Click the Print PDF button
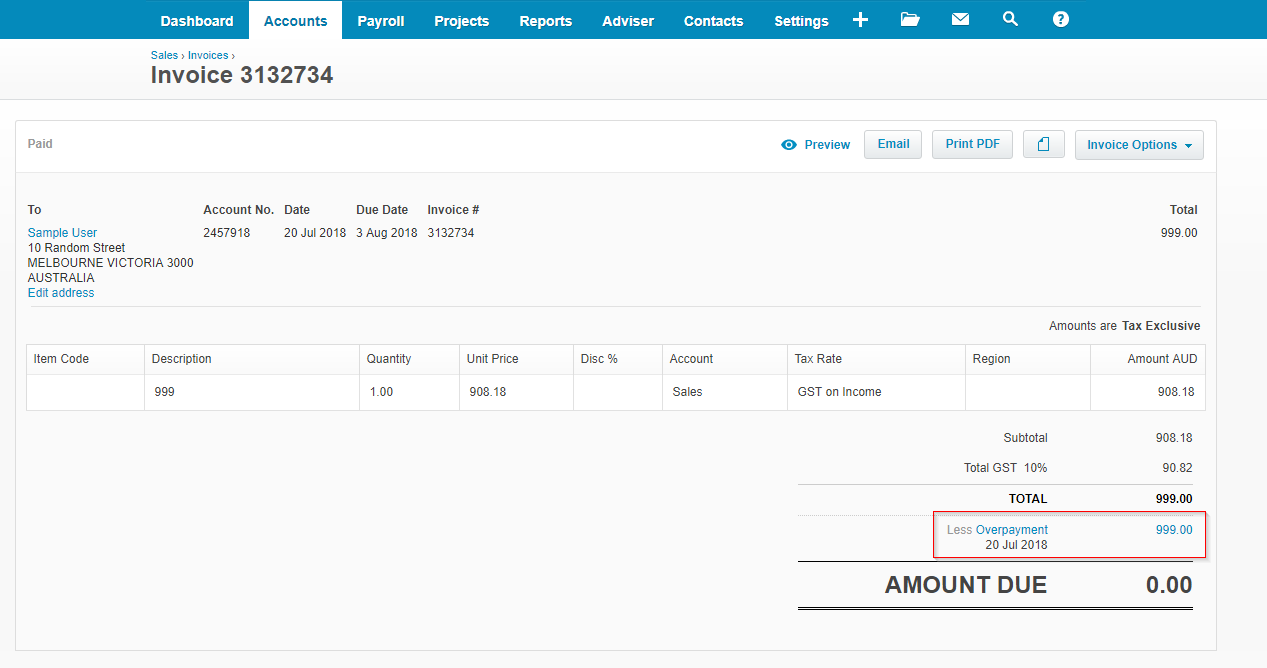1267x668 pixels. (972, 144)
